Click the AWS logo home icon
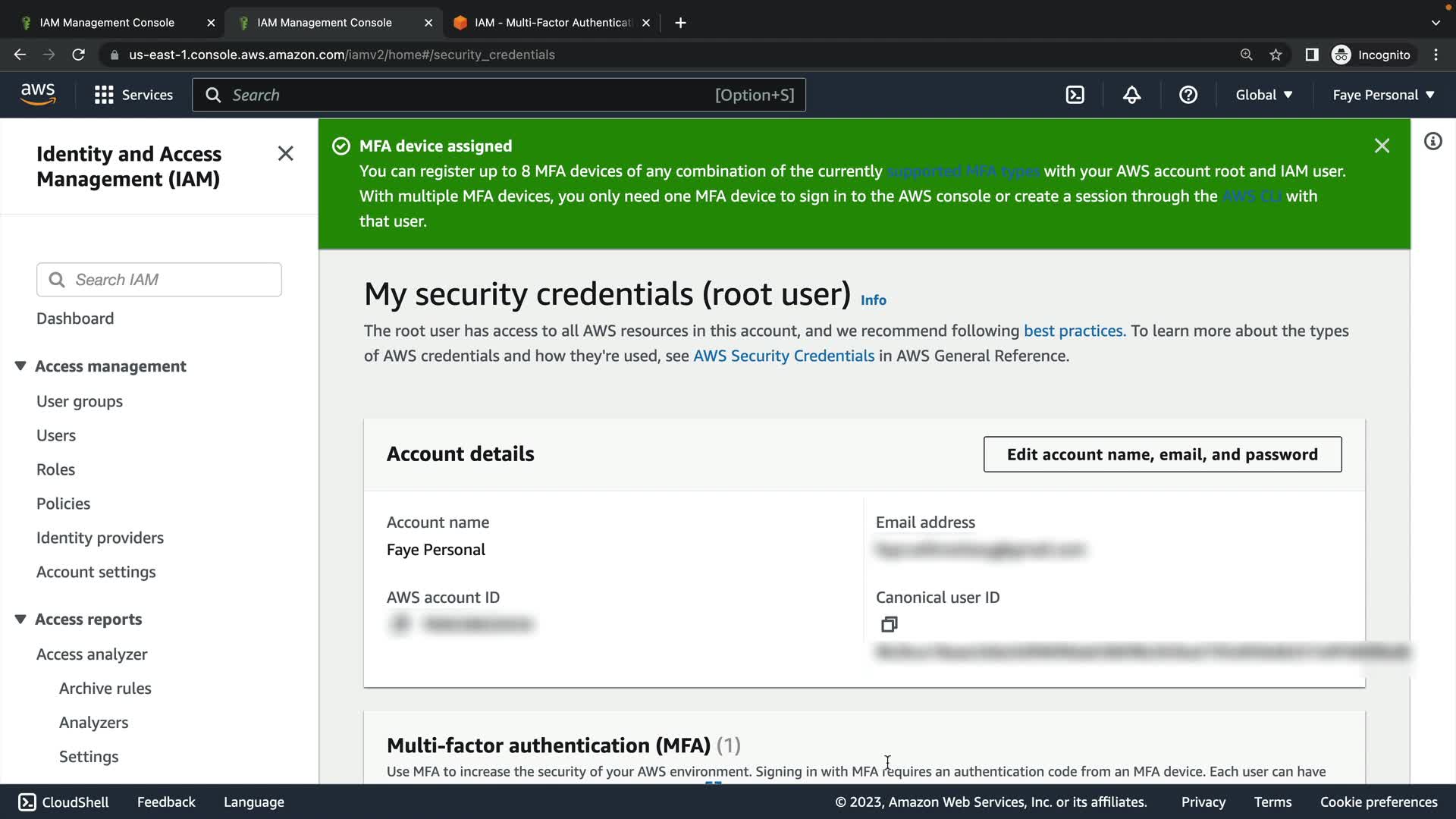The width and height of the screenshot is (1456, 819). tap(38, 95)
